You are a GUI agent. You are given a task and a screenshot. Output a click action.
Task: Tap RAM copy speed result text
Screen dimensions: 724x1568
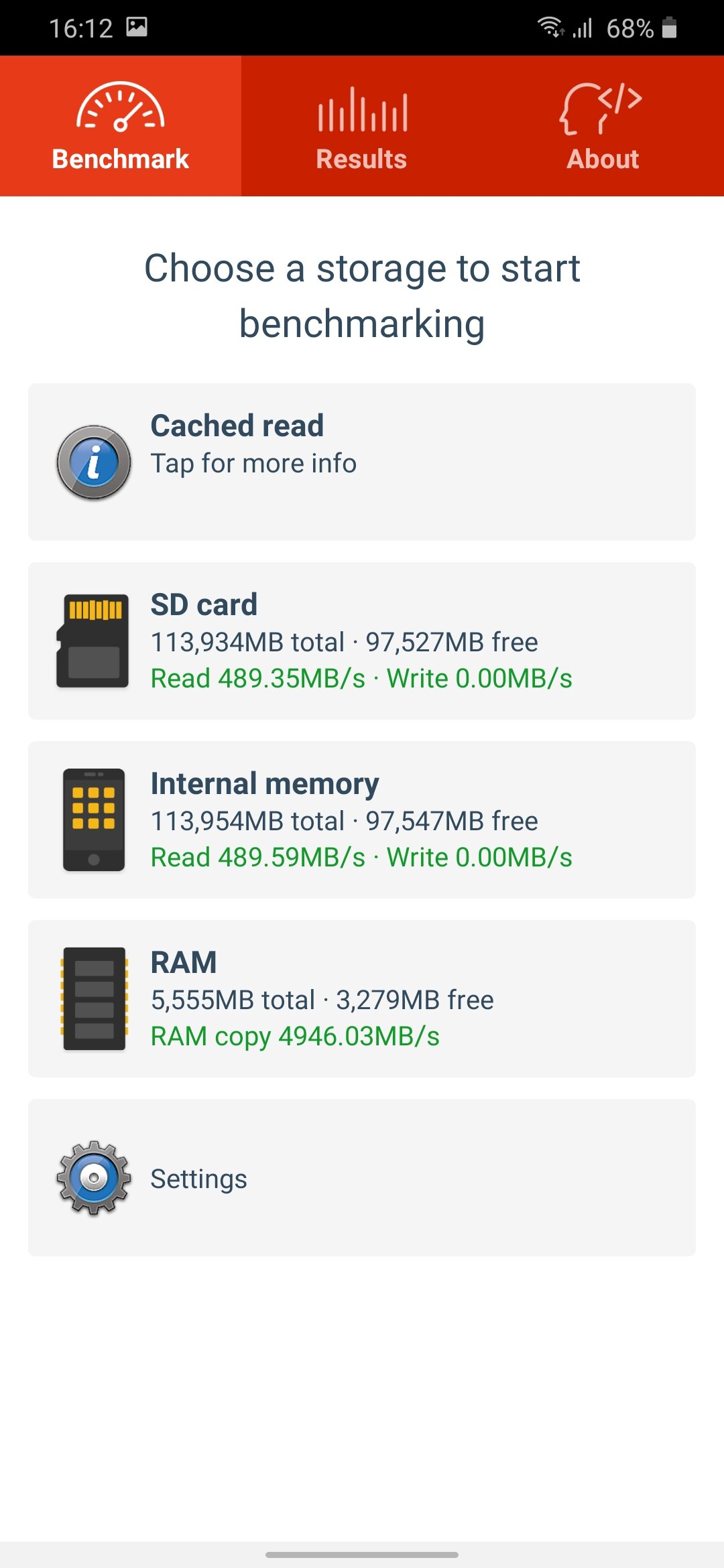[x=295, y=1036]
